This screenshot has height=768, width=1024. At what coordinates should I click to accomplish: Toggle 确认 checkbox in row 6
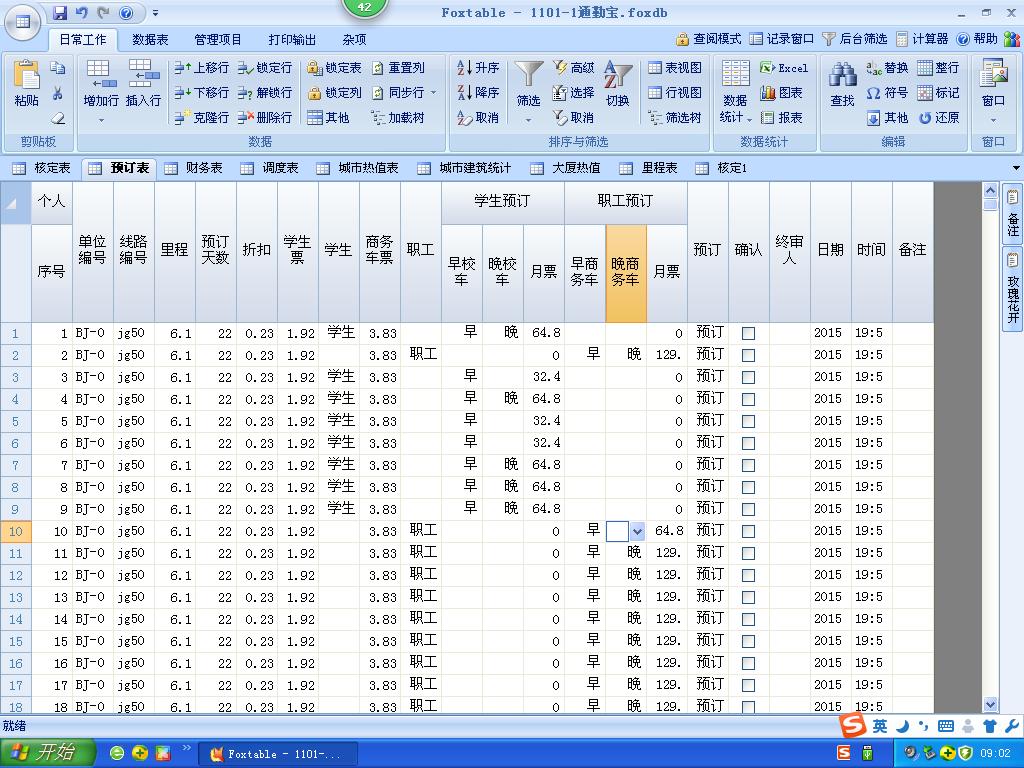coord(748,443)
